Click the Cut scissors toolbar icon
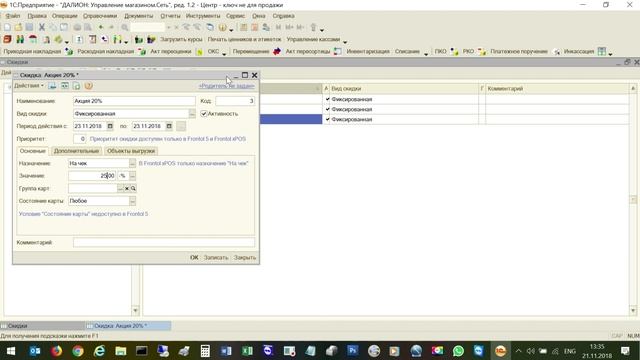This screenshot has height=360, width=640. click(x=42, y=27)
